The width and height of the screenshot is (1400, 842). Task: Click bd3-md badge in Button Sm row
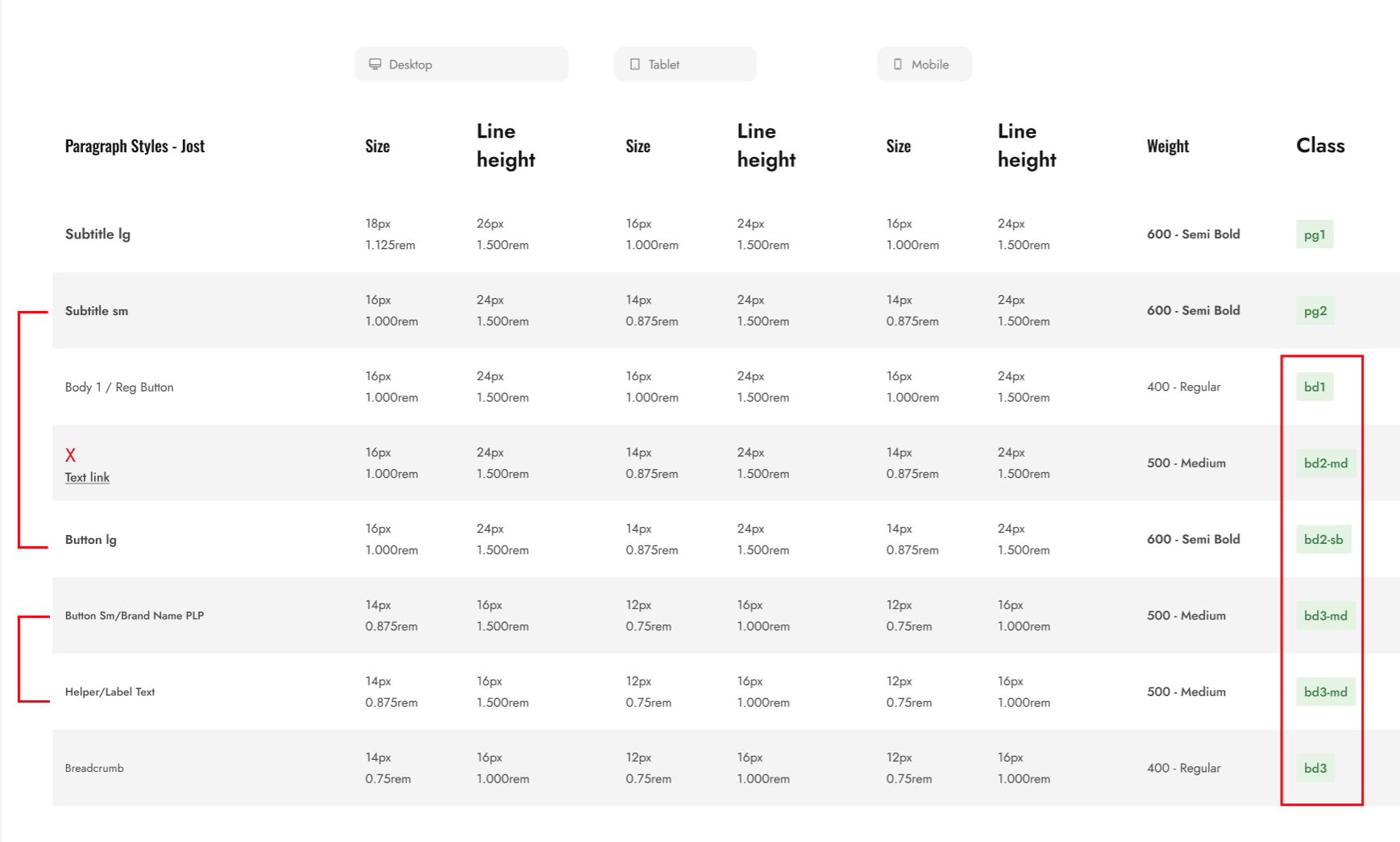point(1326,616)
